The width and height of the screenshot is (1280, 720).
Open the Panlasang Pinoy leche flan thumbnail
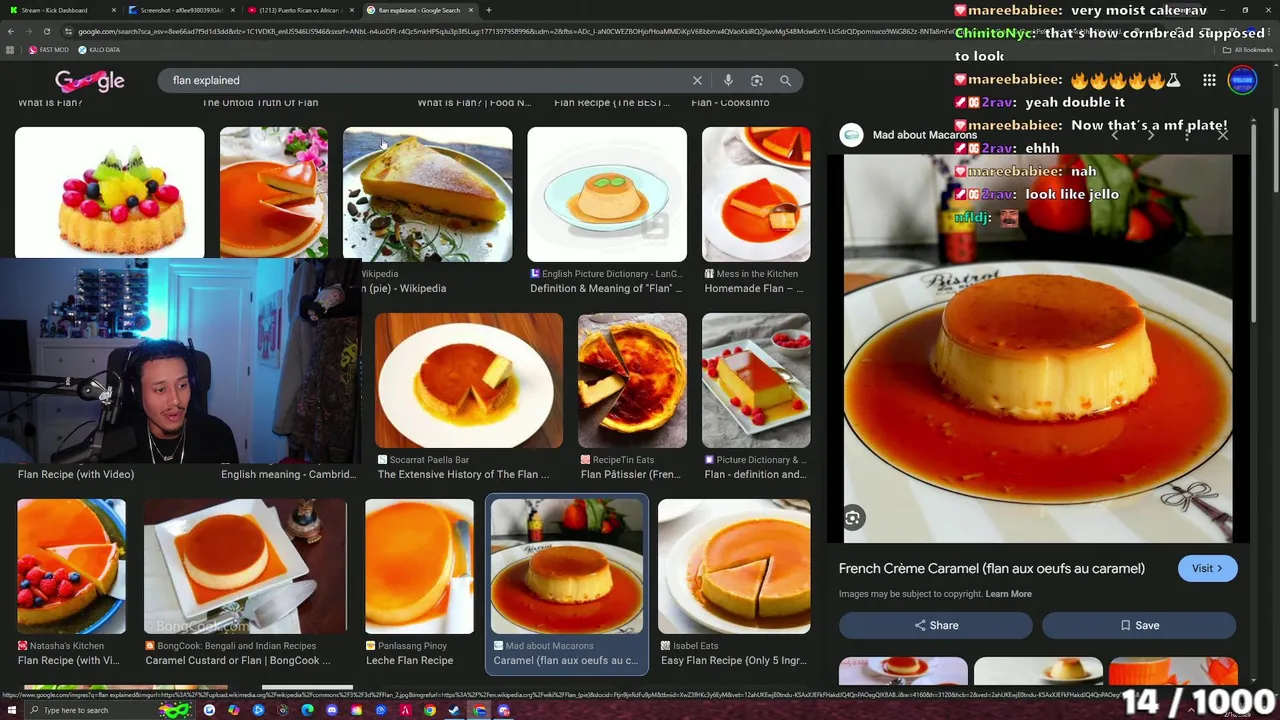[x=419, y=566]
